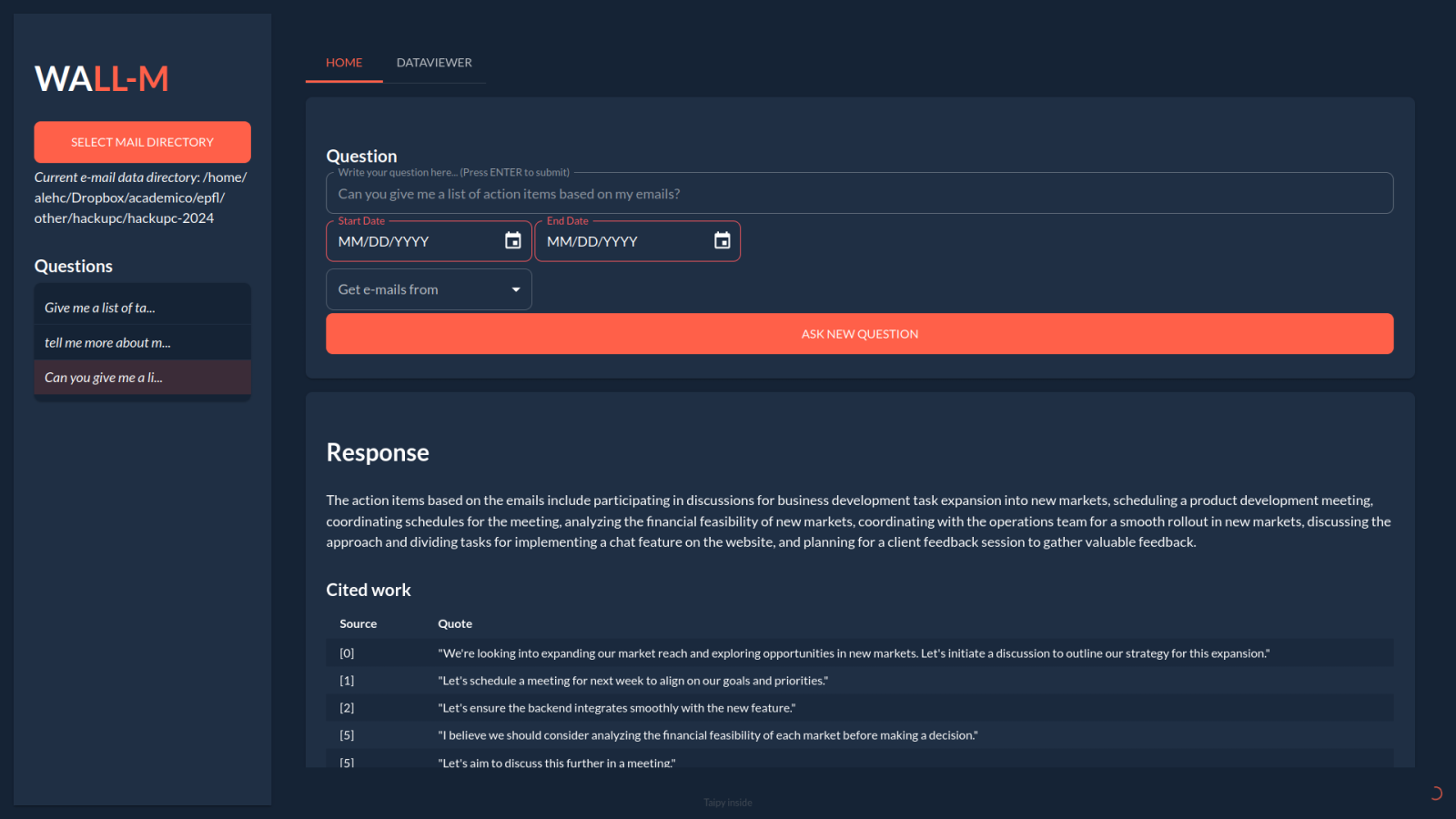Click into the End Date field

coord(623,242)
